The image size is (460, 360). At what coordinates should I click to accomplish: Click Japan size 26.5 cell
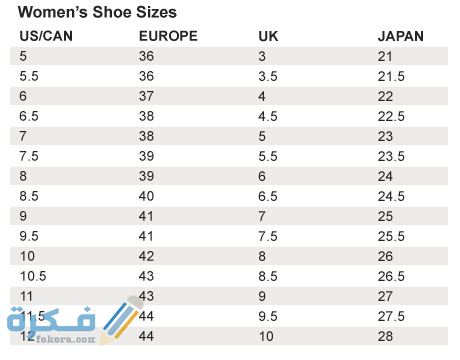391,276
